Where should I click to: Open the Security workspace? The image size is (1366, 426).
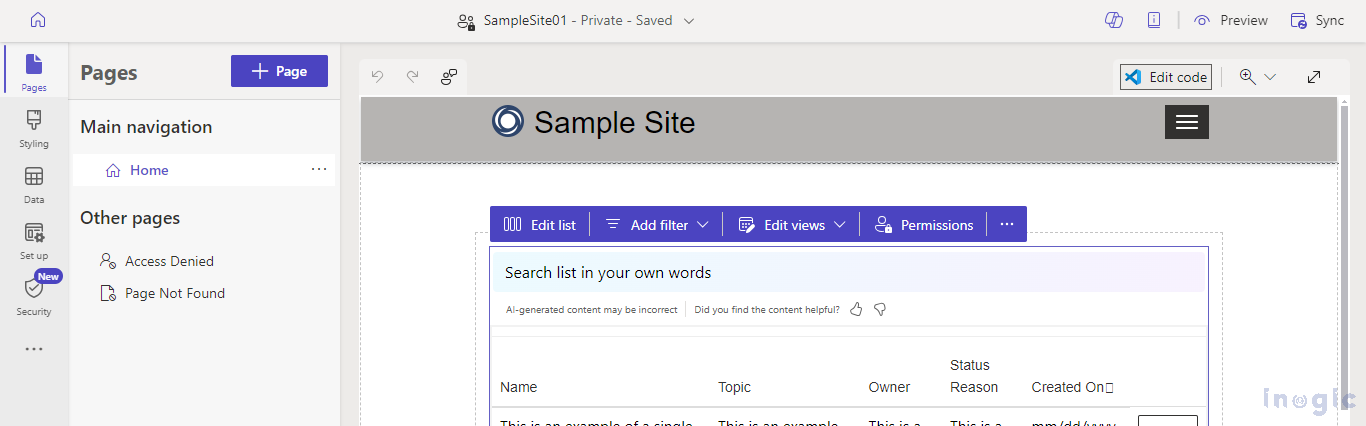[x=34, y=296]
